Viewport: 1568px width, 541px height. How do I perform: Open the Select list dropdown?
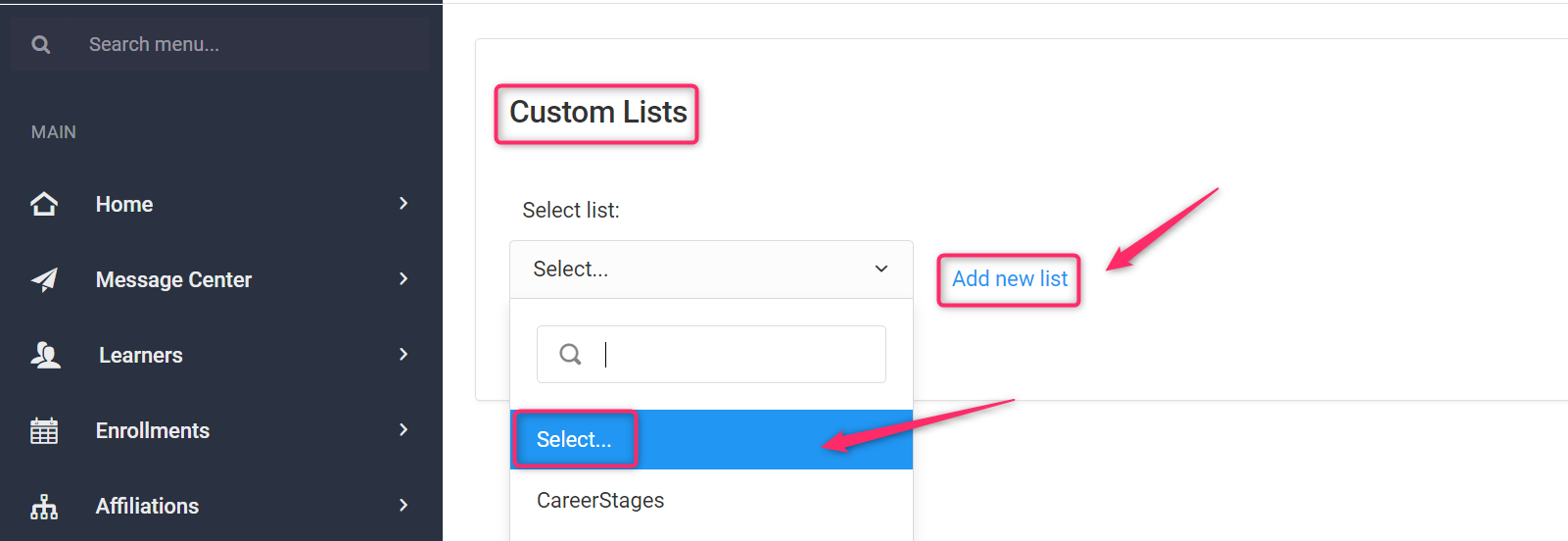coord(711,270)
